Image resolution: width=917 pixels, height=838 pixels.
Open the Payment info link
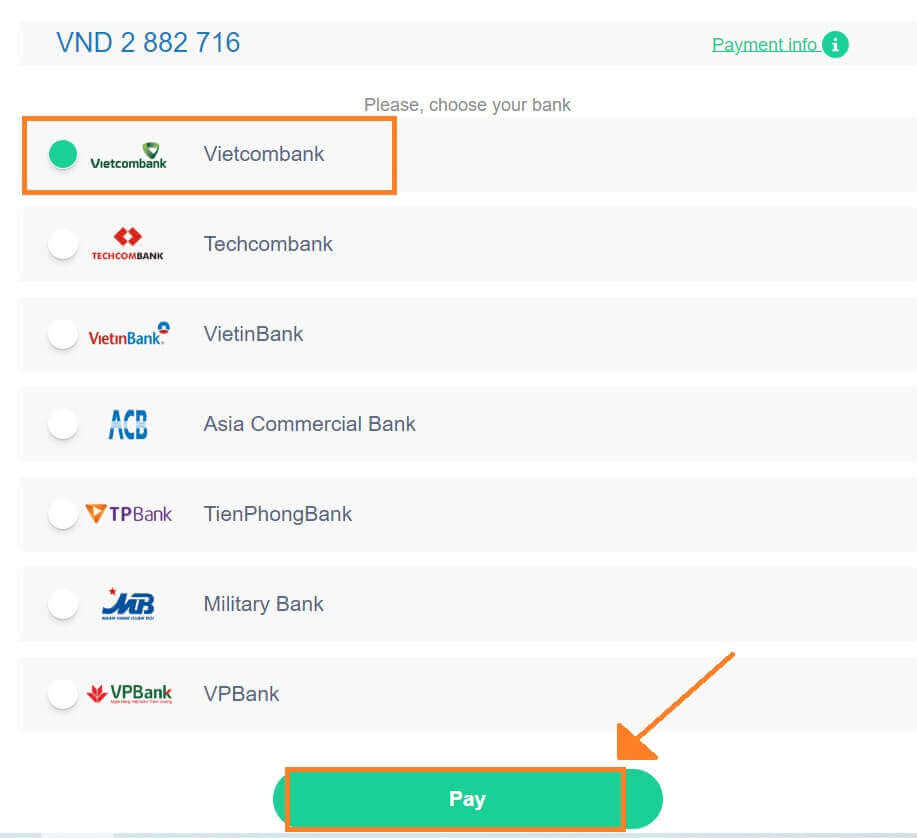pos(764,44)
